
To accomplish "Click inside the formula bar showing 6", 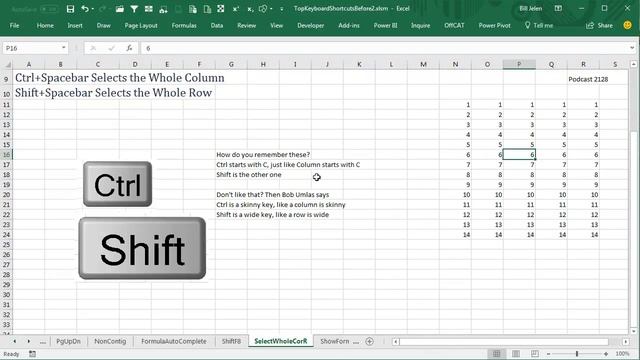I will click(384, 48).
